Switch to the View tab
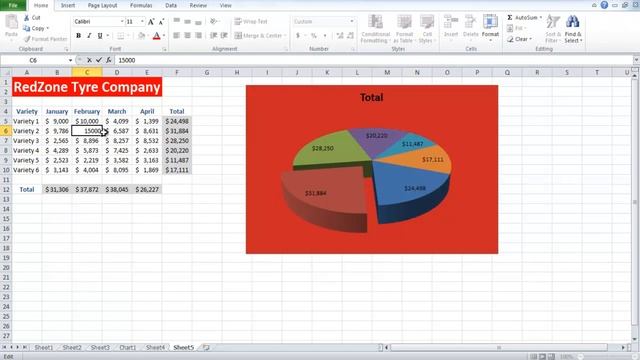 pos(226,5)
